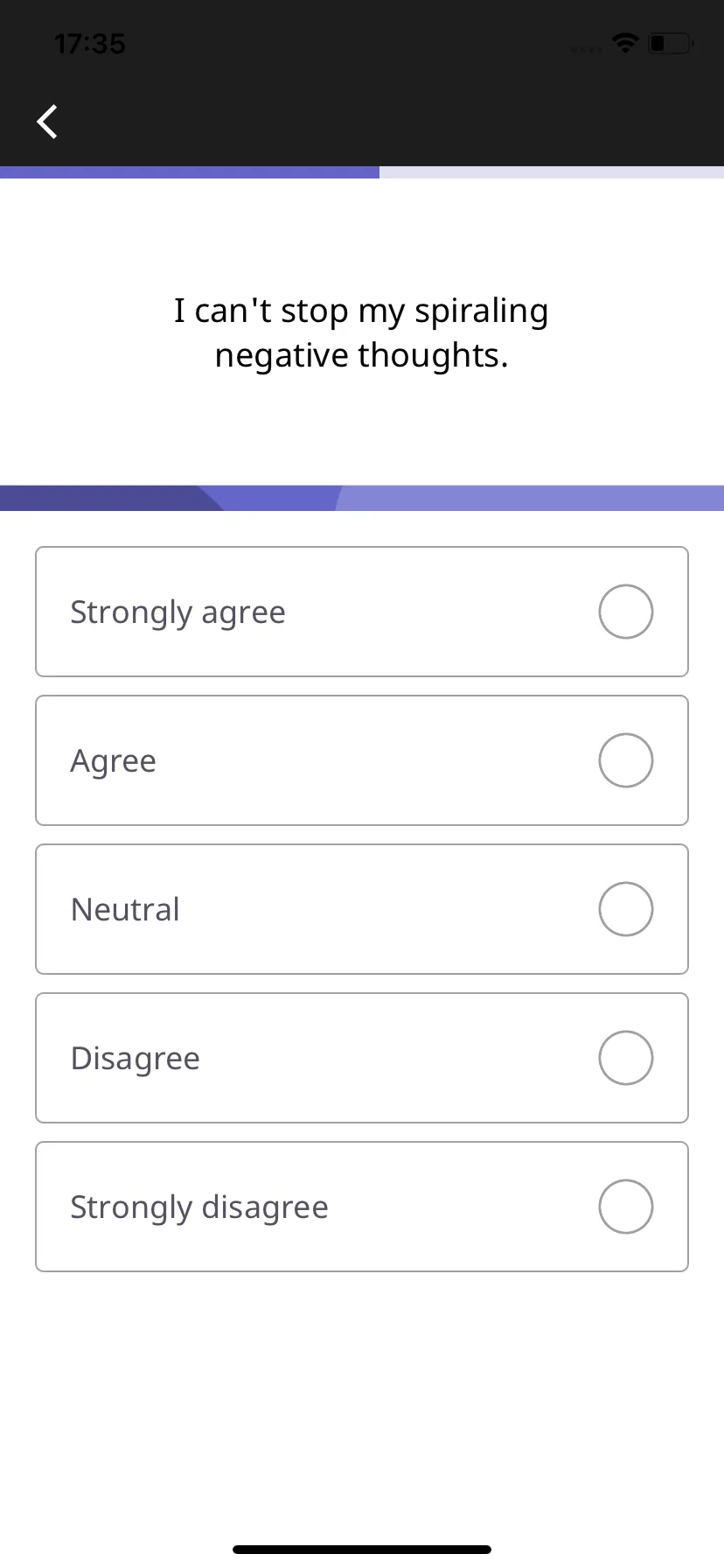Choose the Strongly disagree answer label

coord(199,1207)
